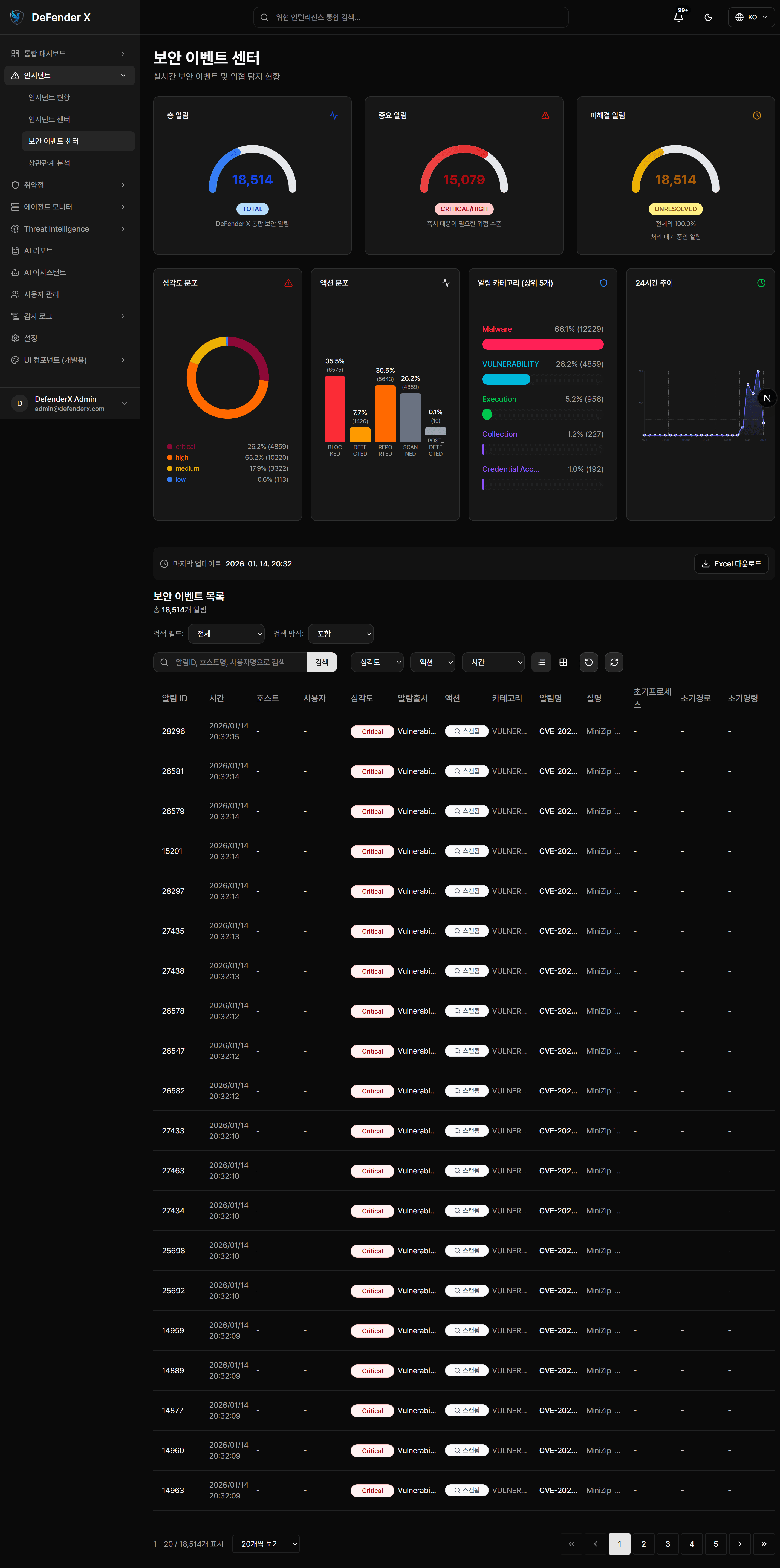The width and height of the screenshot is (780, 1568).
Task: Open the 심각도 filter dropdown
Action: [377, 662]
